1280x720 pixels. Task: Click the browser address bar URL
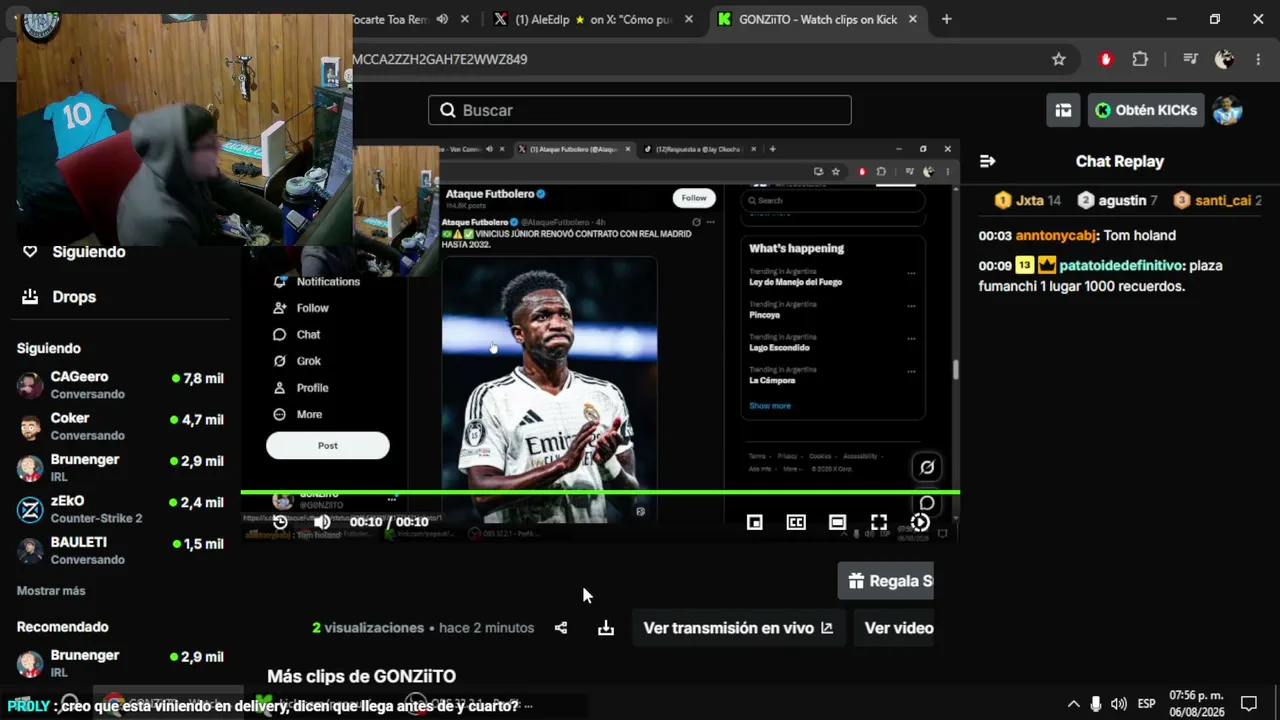pos(440,59)
